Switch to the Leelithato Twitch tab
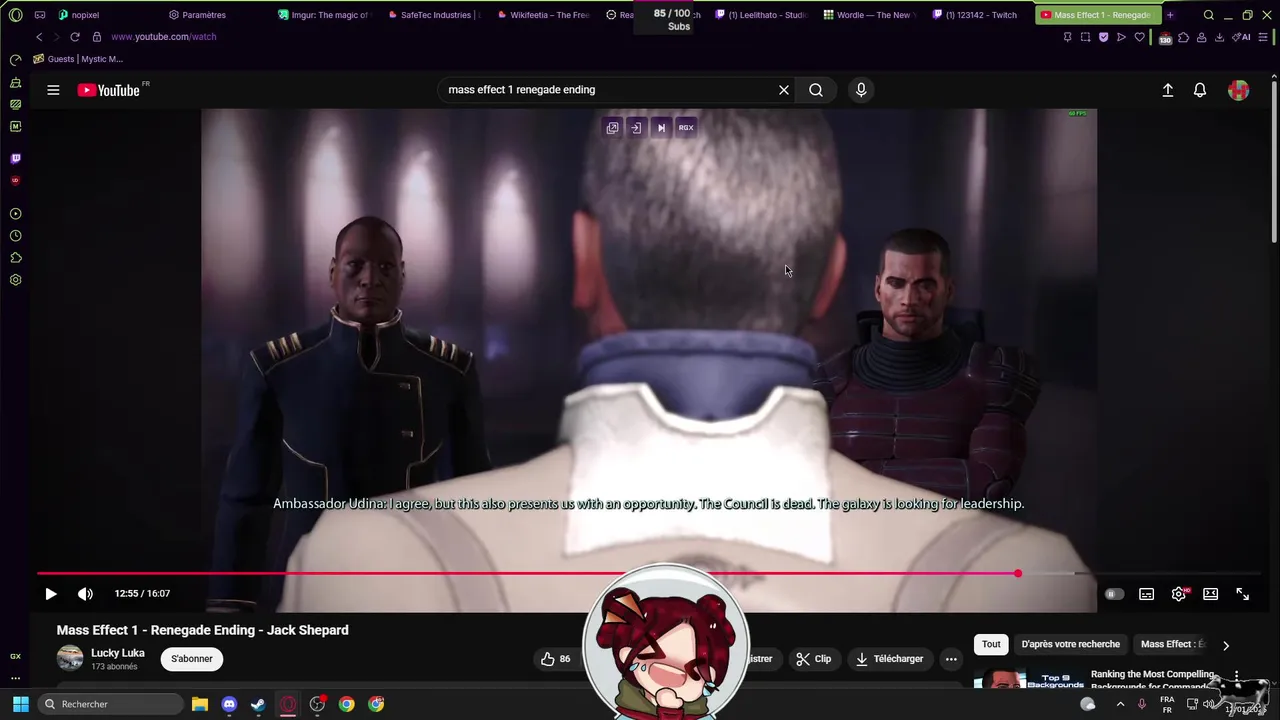Viewport: 1280px width, 720px height. 761,15
